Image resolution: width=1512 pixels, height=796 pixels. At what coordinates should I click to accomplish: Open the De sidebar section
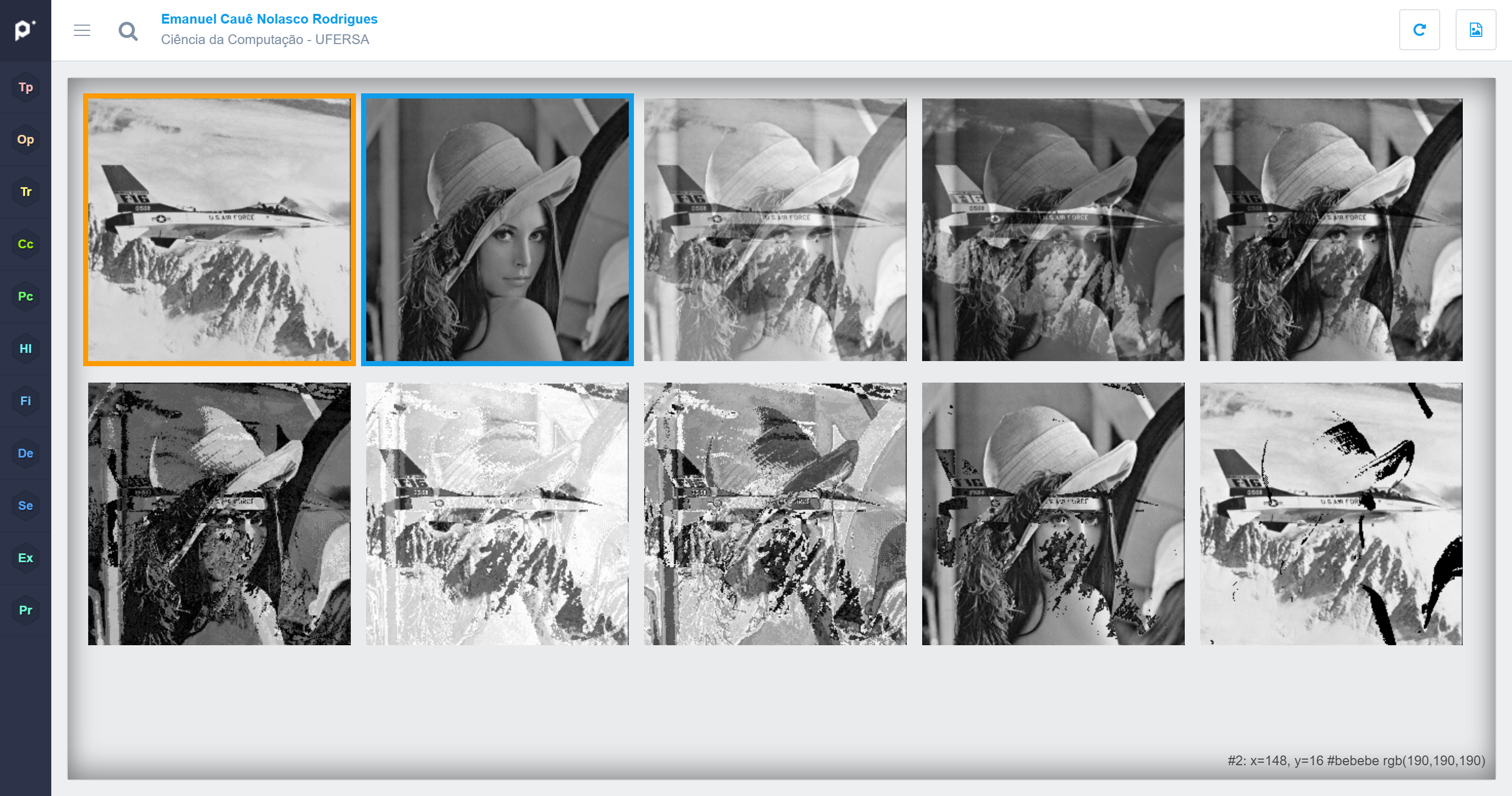click(x=25, y=452)
